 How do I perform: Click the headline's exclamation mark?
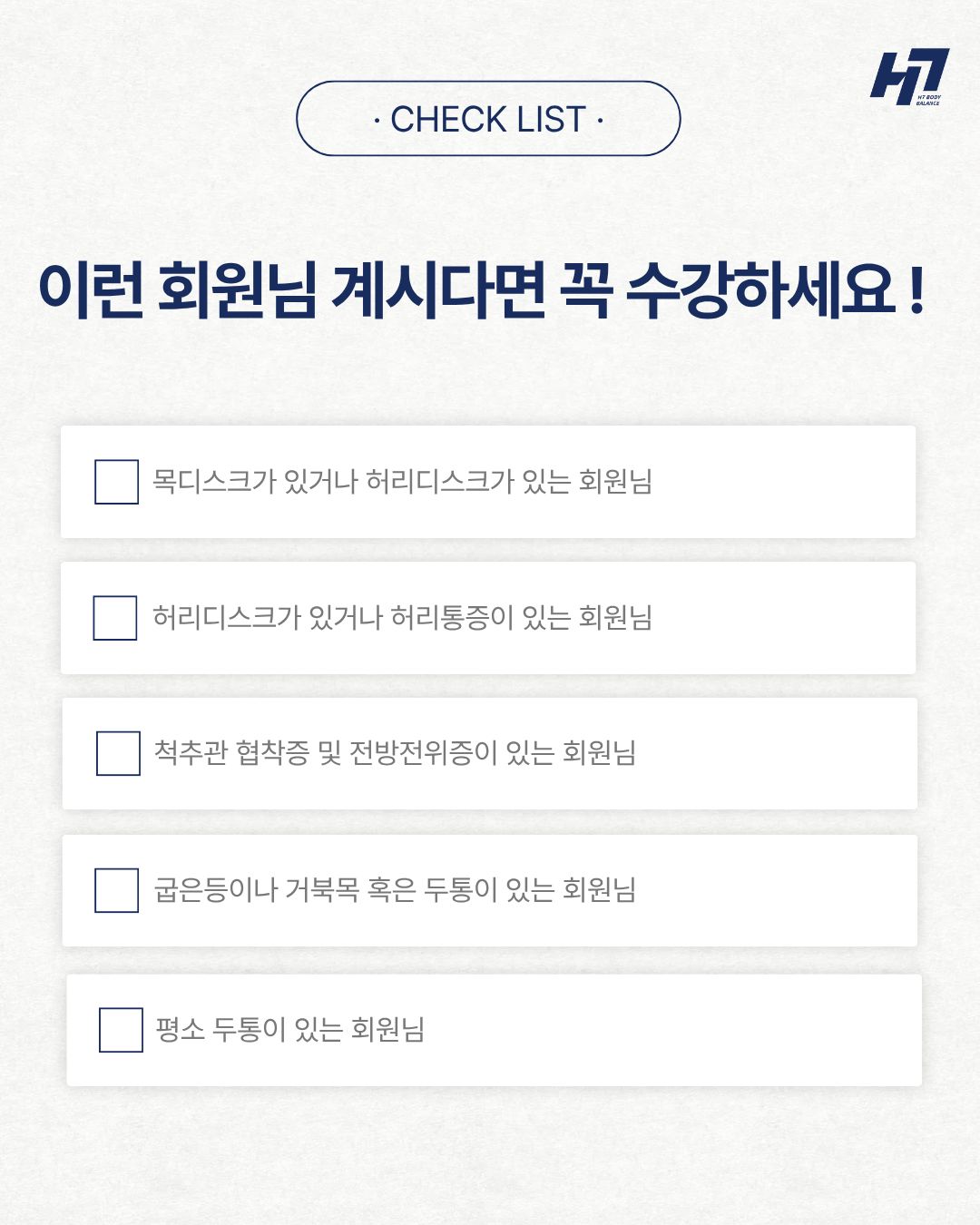[916, 290]
